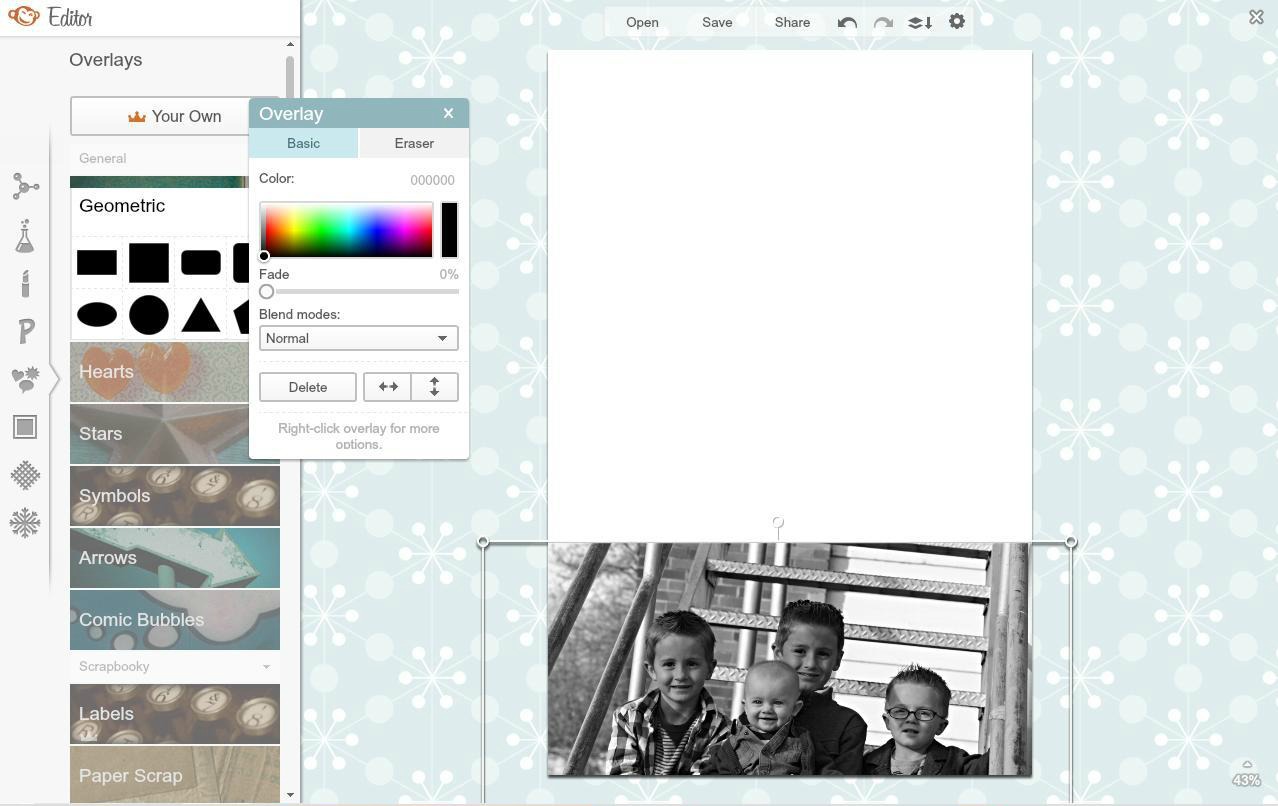The height and width of the screenshot is (806, 1278).
Task: Expand the Comic Bubbles category
Action: tap(175, 620)
